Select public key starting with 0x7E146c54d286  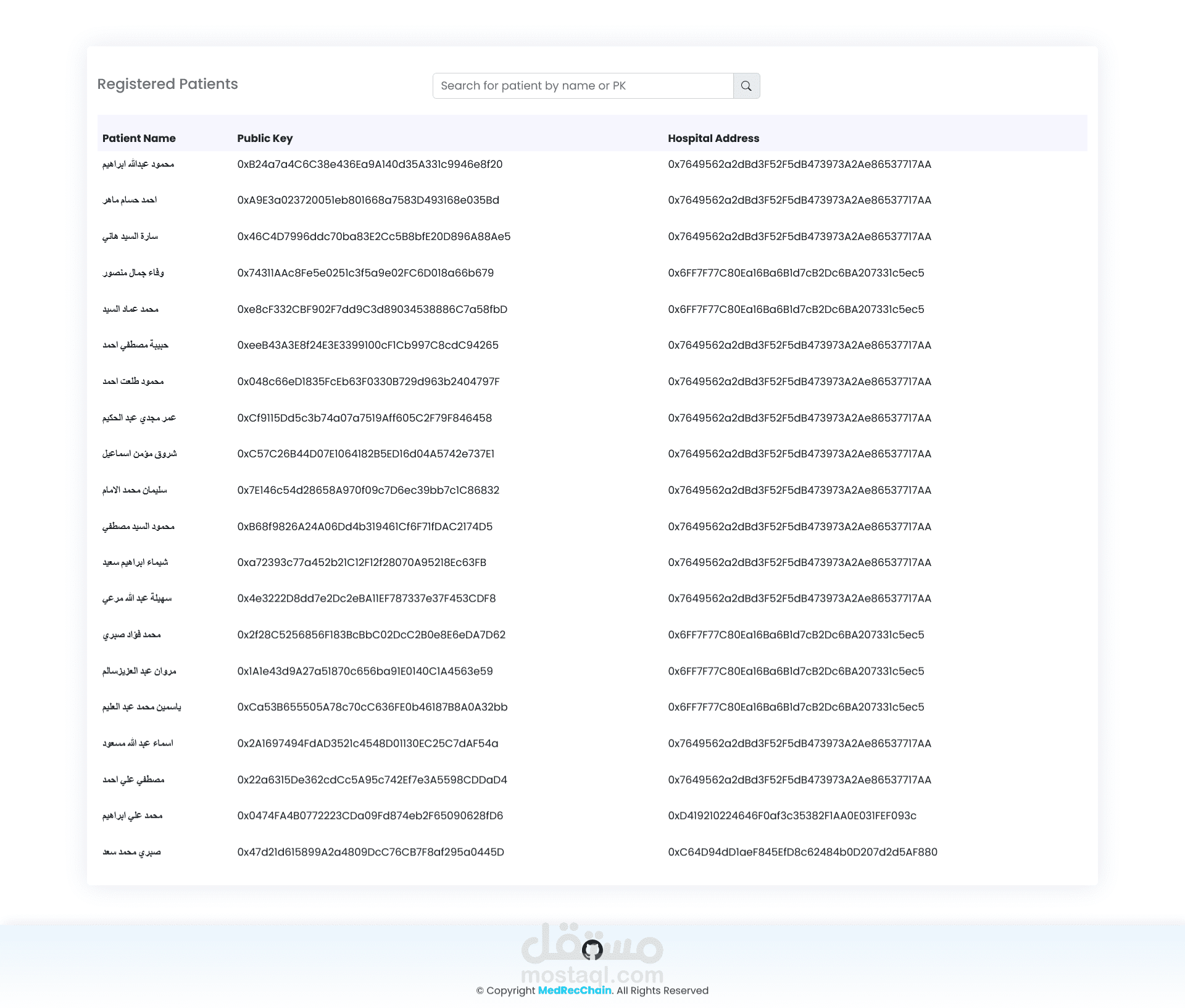[368, 490]
